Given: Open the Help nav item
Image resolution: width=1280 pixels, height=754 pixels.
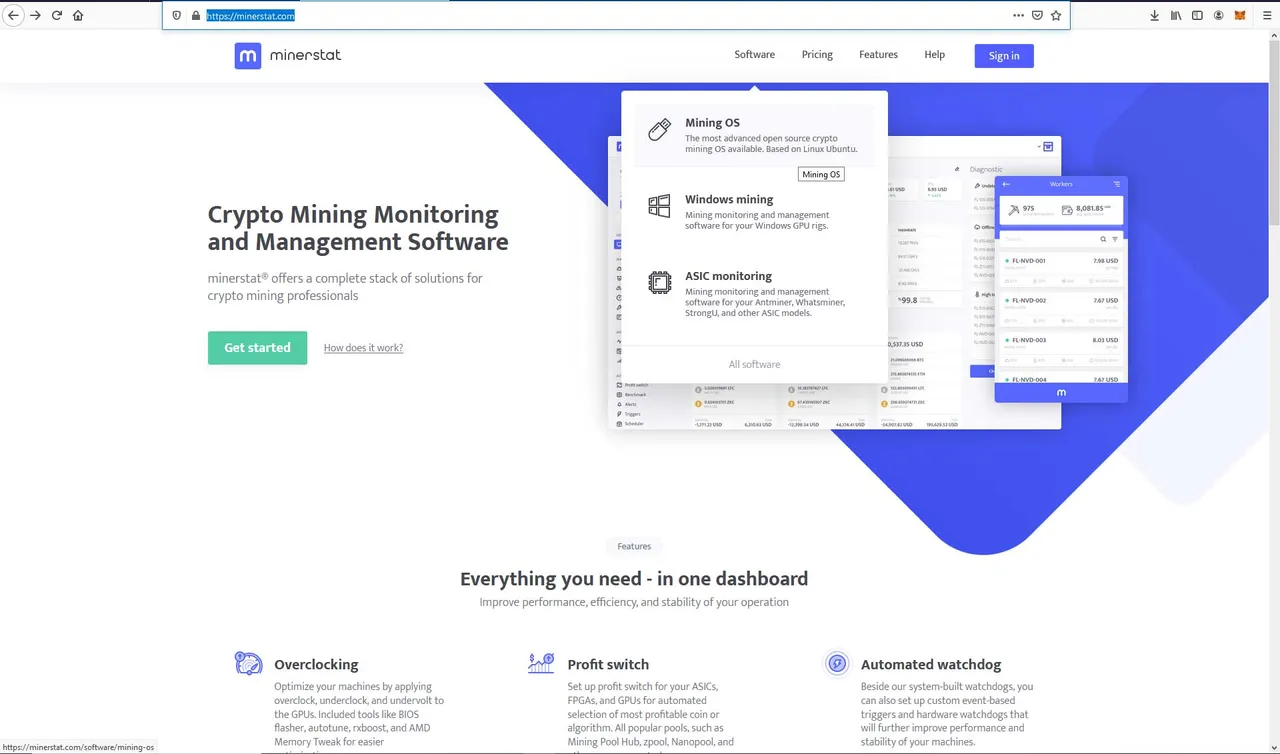Looking at the screenshot, I should coord(934,55).
